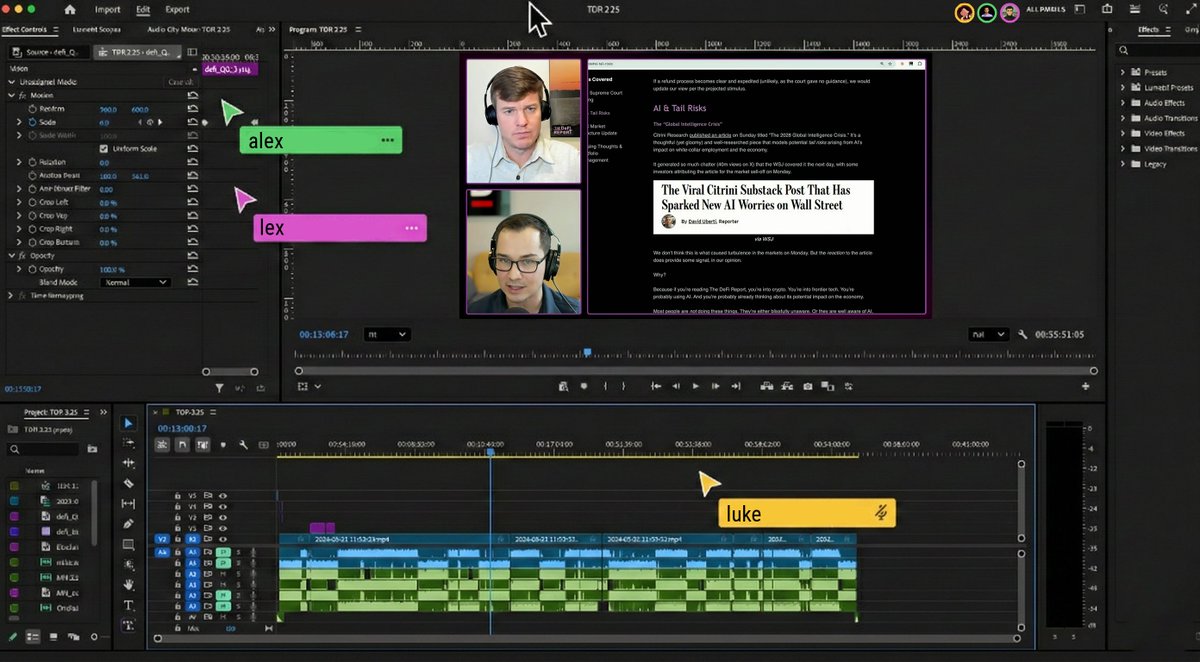Select the Hand tool

(128, 584)
